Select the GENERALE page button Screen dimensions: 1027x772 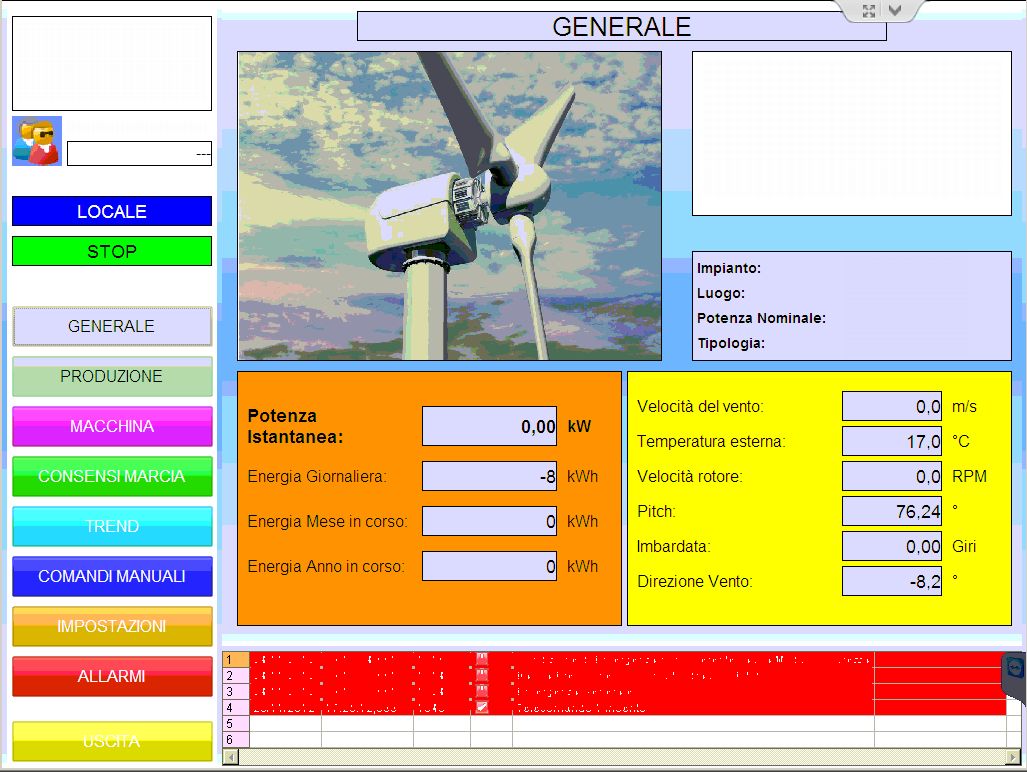pyautogui.click(x=111, y=326)
